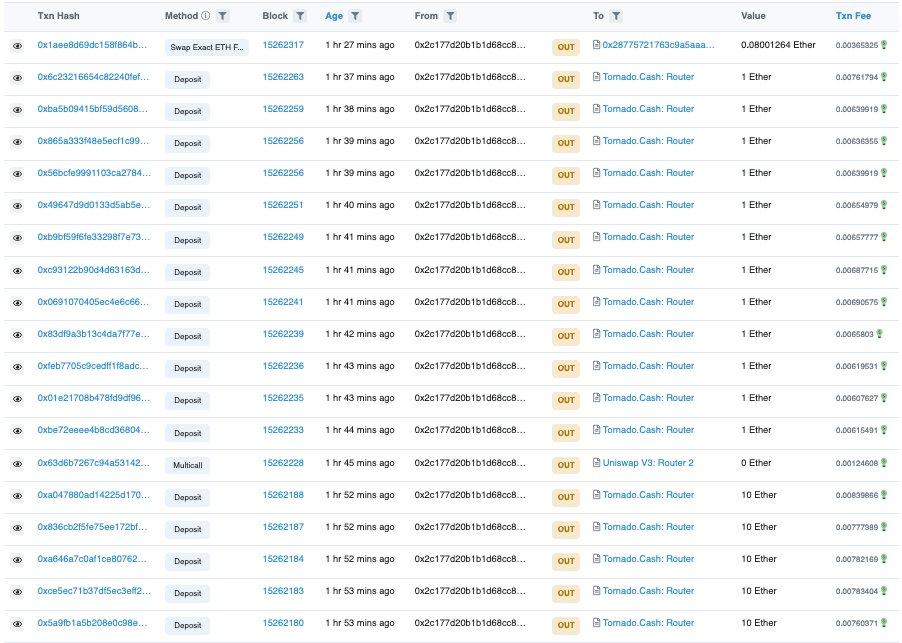The image size is (902, 643).
Task: Click contract icon before Uniswap V3: Router 2
Action: point(596,462)
